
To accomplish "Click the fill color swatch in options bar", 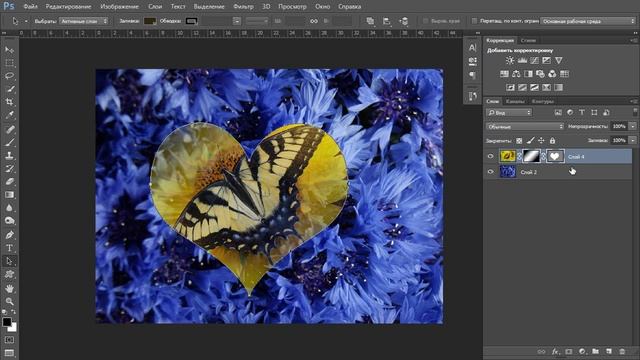I will click(x=150, y=21).
